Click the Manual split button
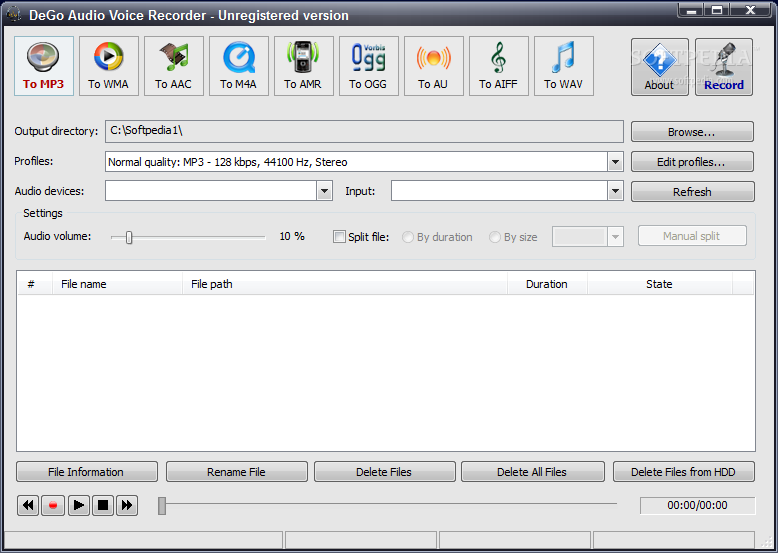Image resolution: width=778 pixels, height=553 pixels. (x=692, y=236)
